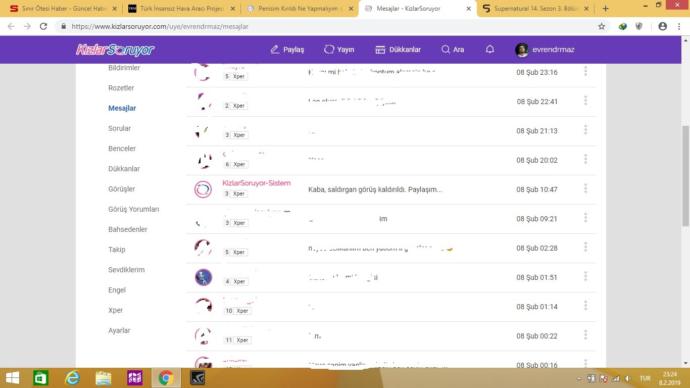Open options menu for 08 Şub 21:13 message

585,130
